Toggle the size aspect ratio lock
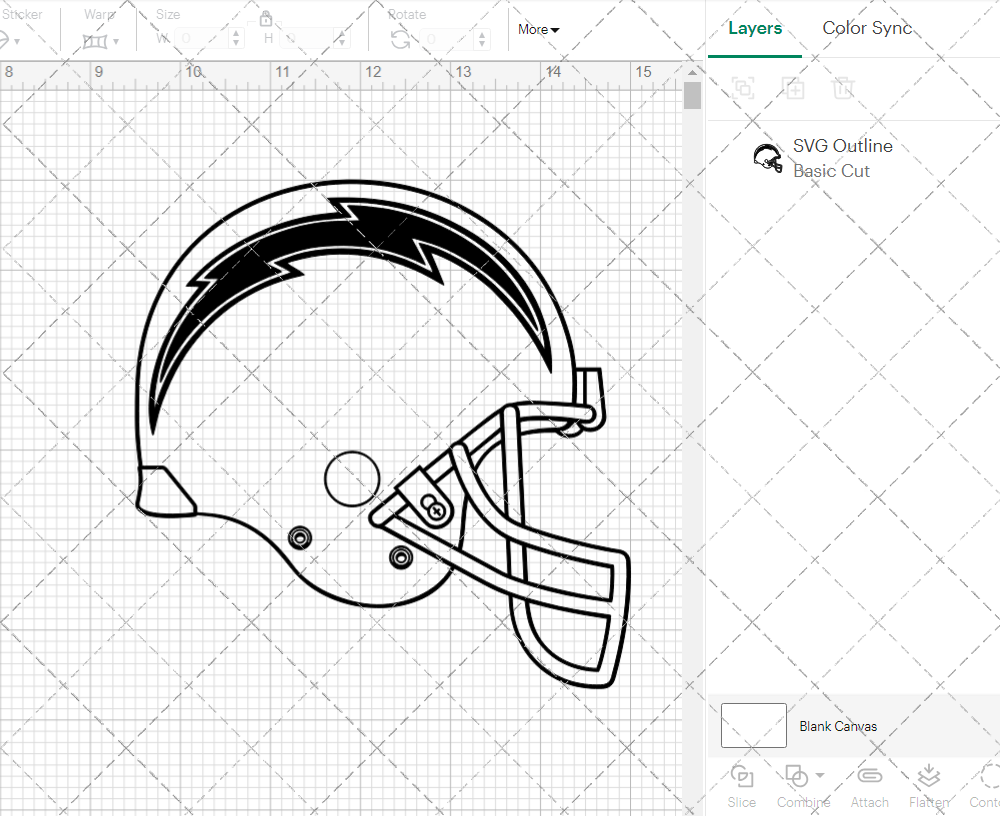Screen dimensions: 1000x816 tap(266, 19)
